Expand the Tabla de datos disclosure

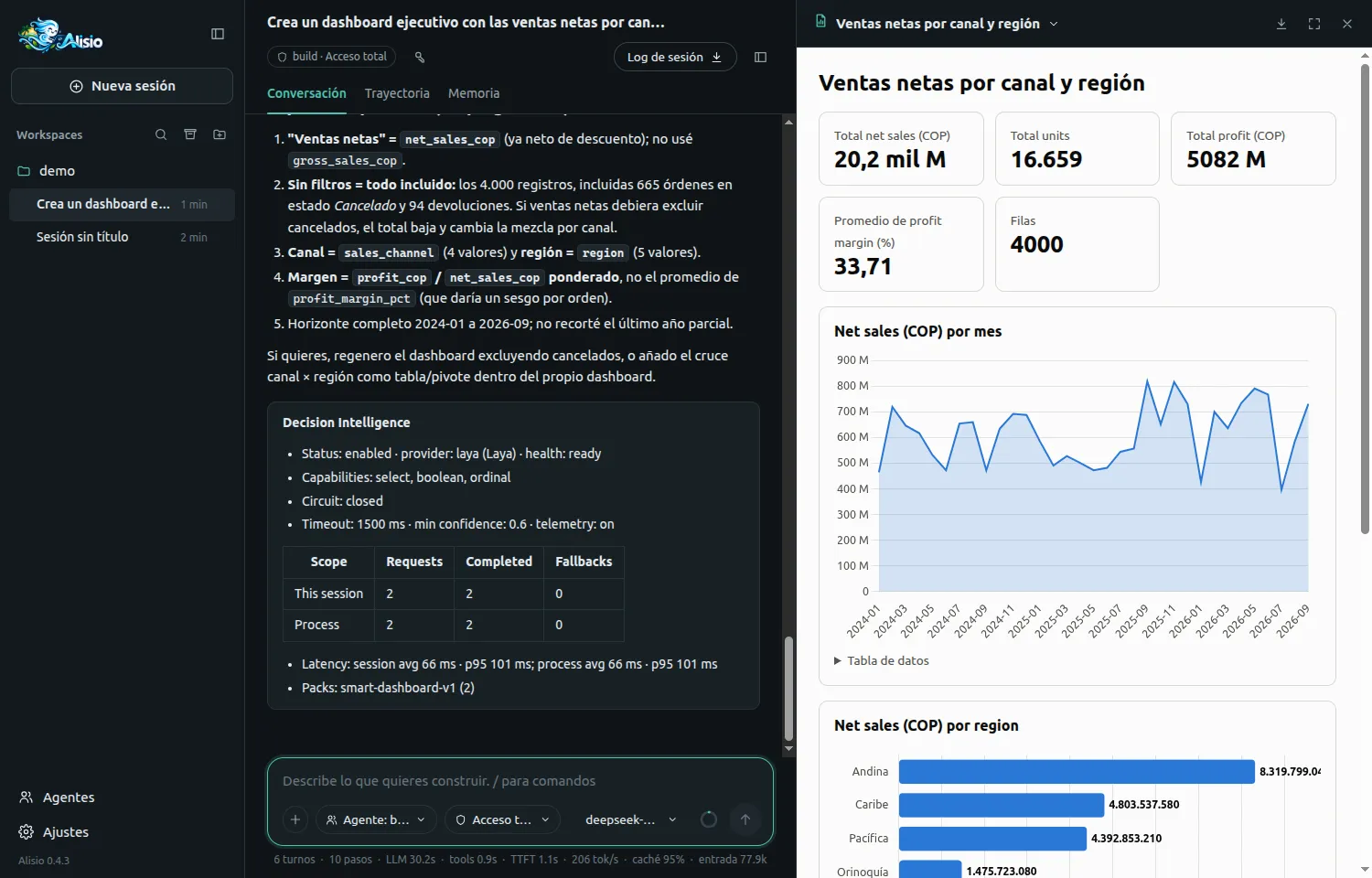(882, 660)
